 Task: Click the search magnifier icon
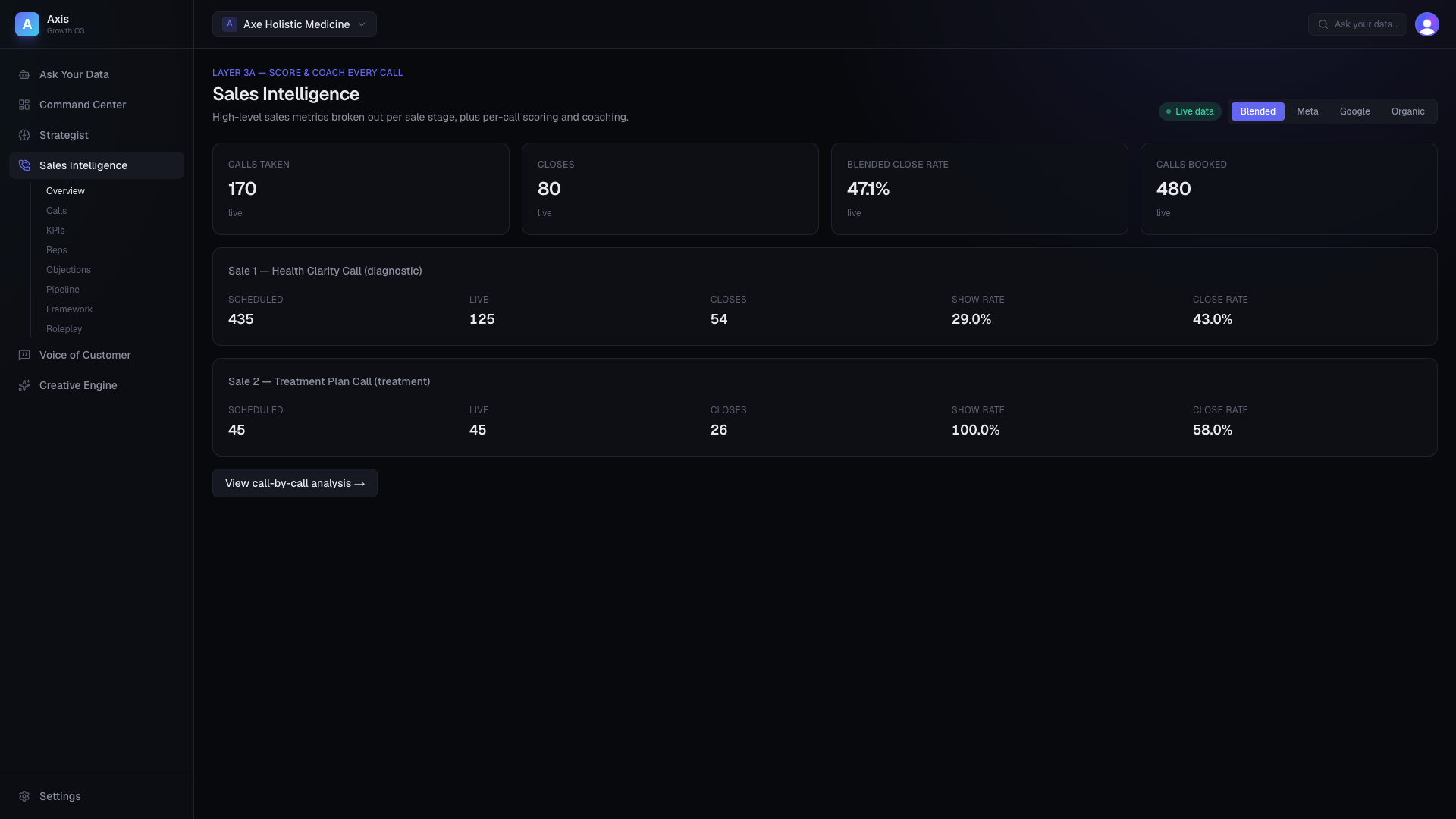(x=1323, y=24)
